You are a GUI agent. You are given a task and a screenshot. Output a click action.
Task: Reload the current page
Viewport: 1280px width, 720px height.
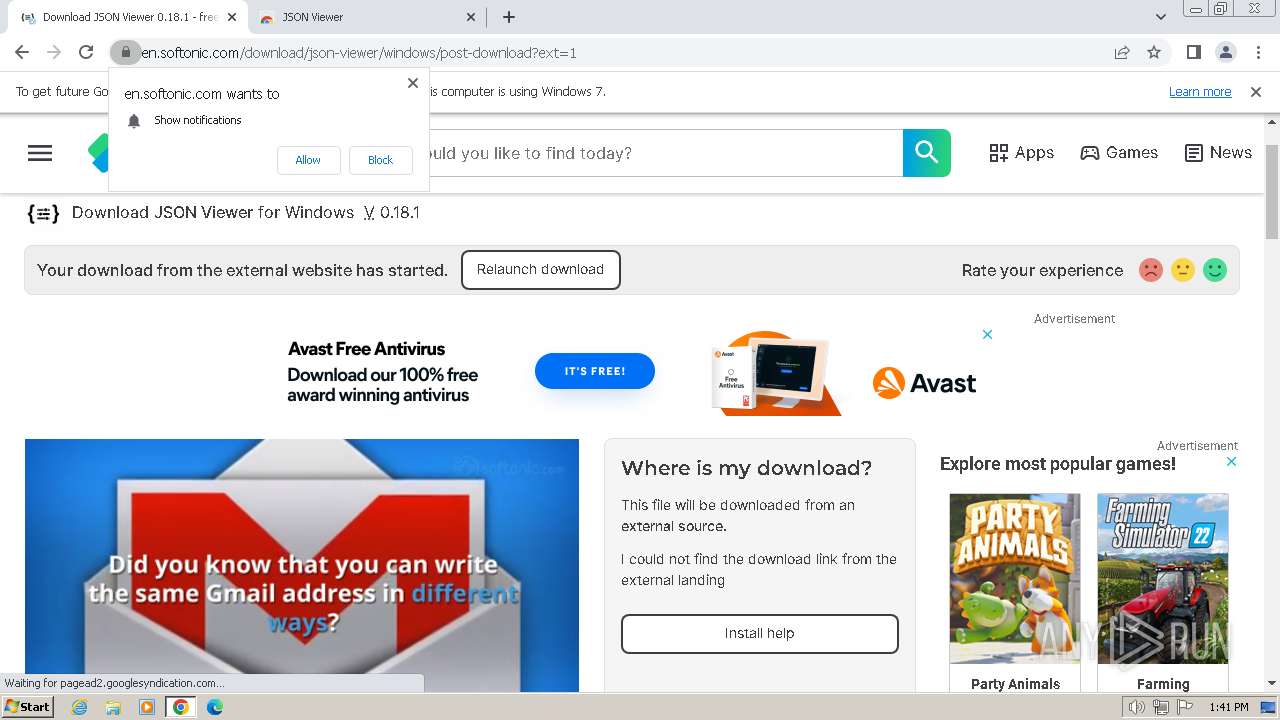(x=86, y=52)
